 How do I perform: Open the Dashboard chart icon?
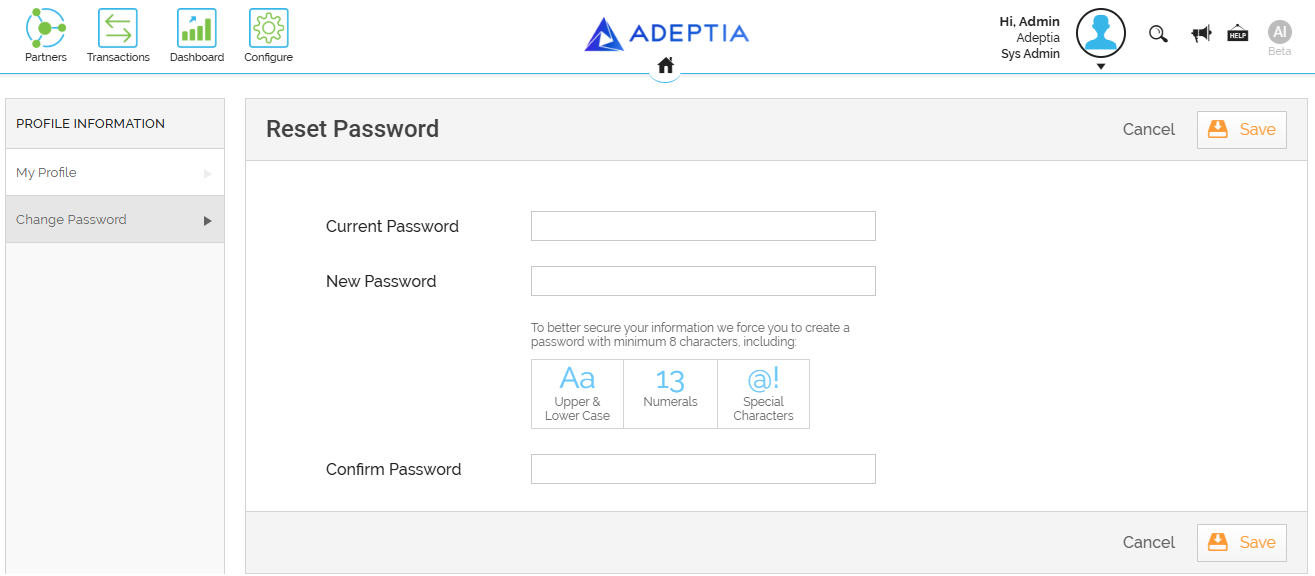click(197, 28)
